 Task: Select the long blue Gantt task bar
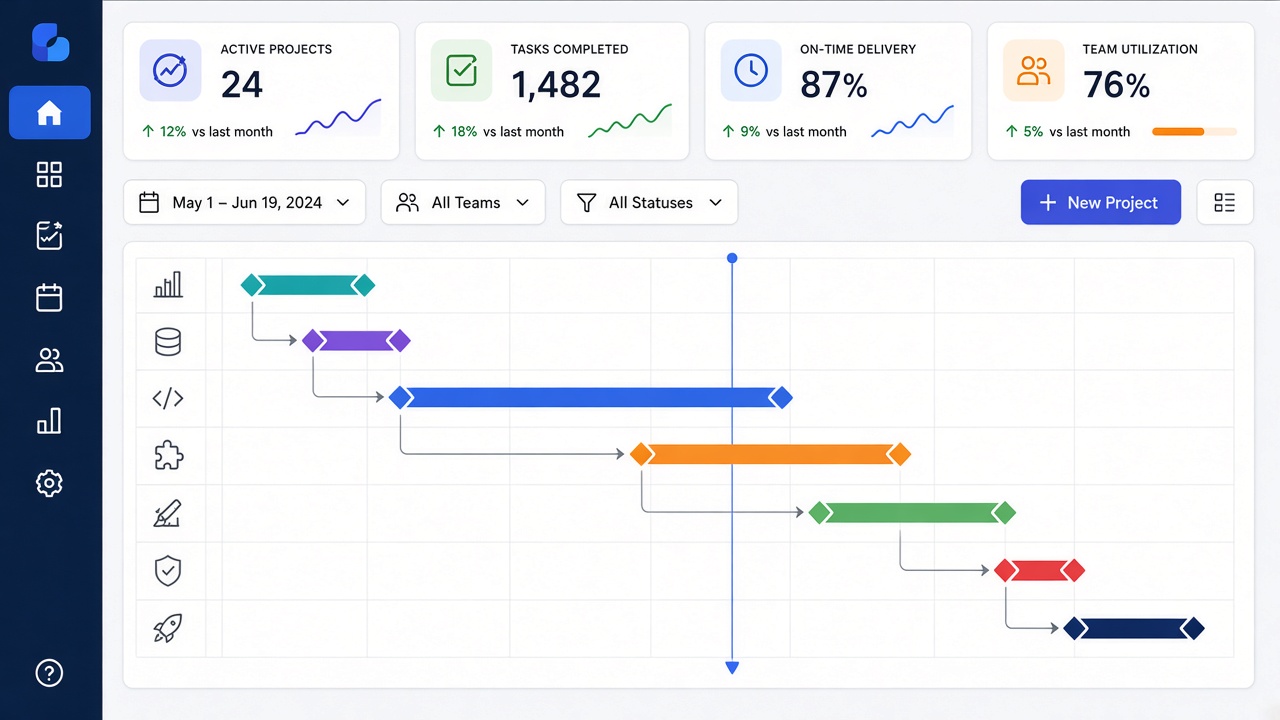(590, 398)
